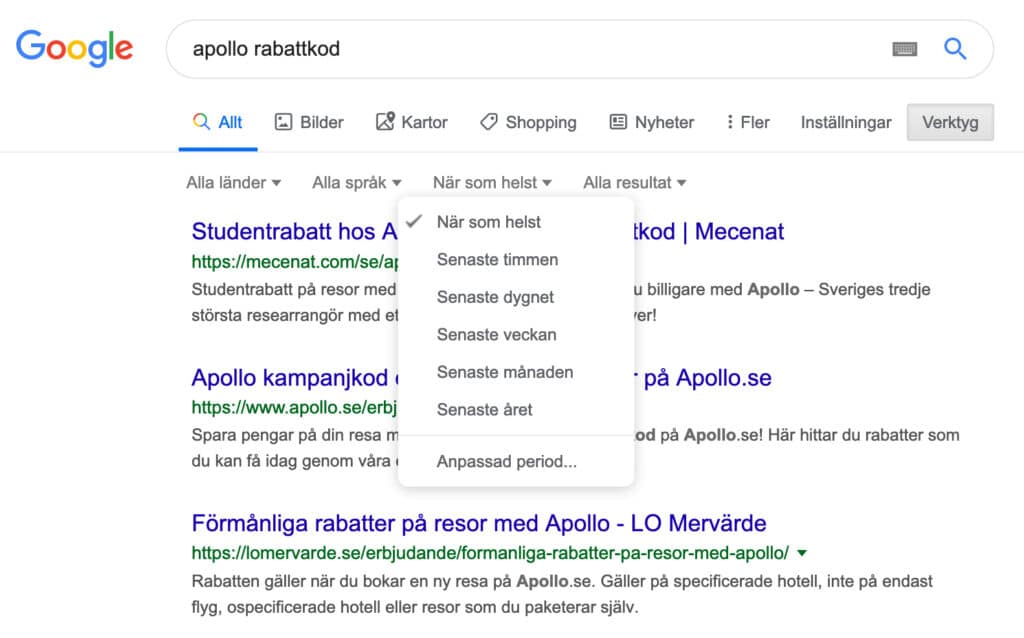Switch to the Allt tab
The width and height of the screenshot is (1024, 638).
click(218, 122)
